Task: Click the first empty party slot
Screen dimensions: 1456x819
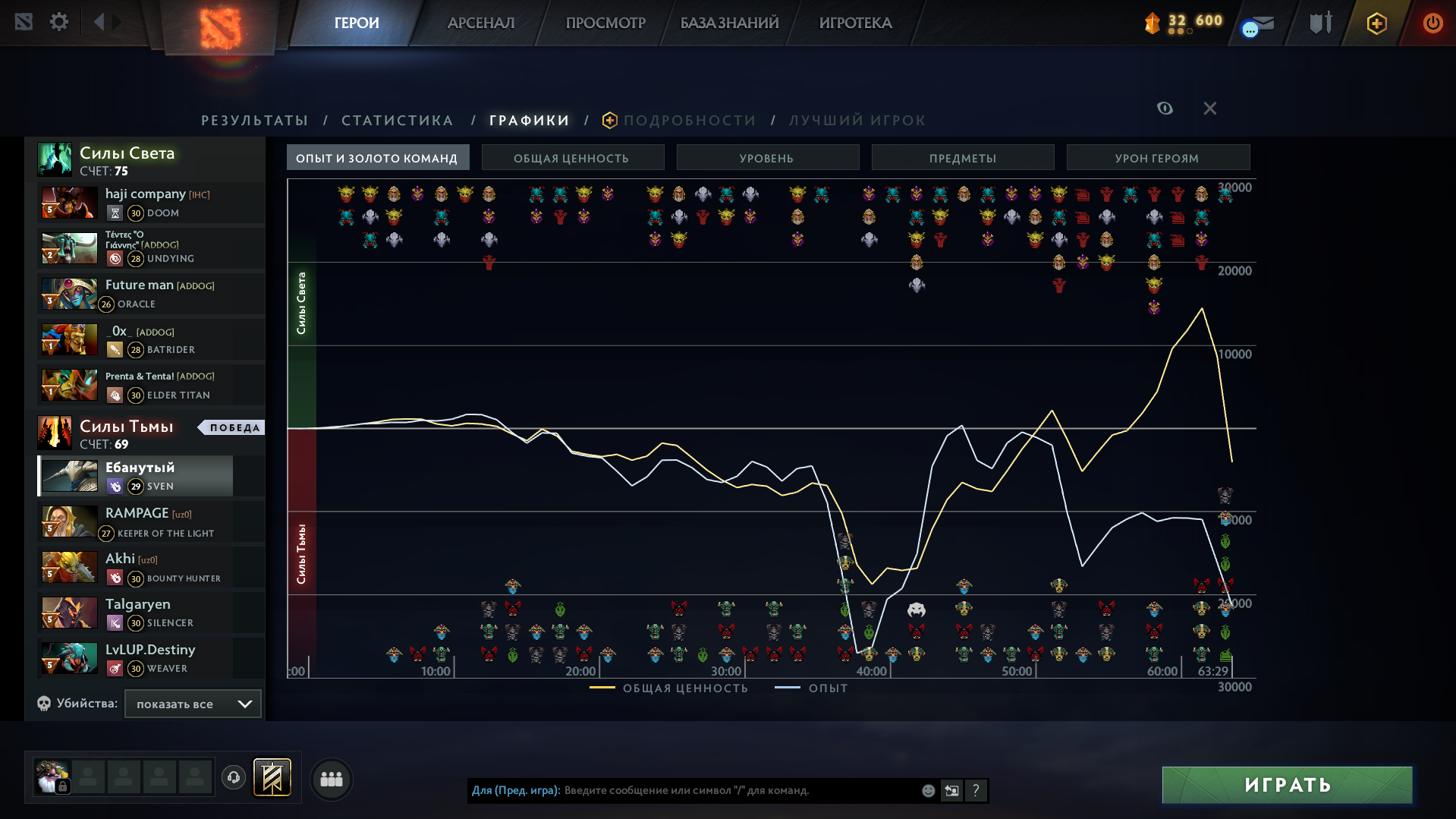Action: tap(88, 777)
